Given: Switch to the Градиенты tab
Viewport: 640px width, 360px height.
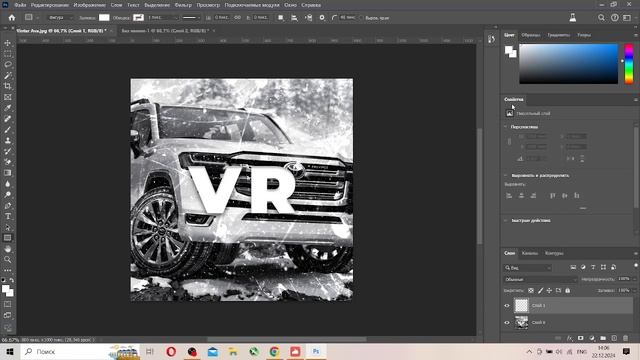Looking at the screenshot, I should 558,35.
